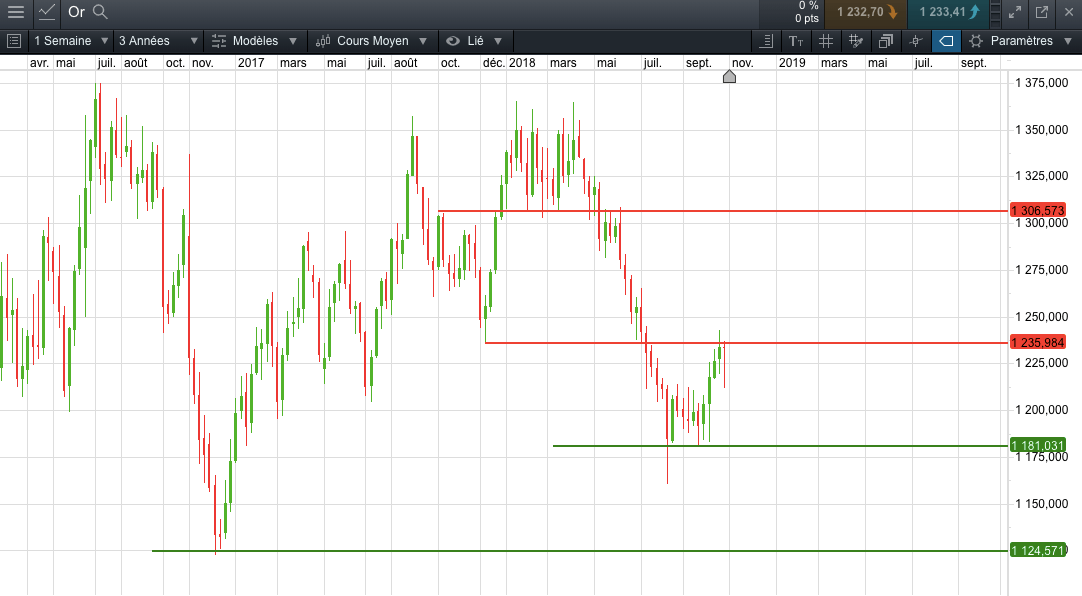This screenshot has height=596, width=1082.
Task: Click the buy price 1 233,41 button
Action: point(949,12)
